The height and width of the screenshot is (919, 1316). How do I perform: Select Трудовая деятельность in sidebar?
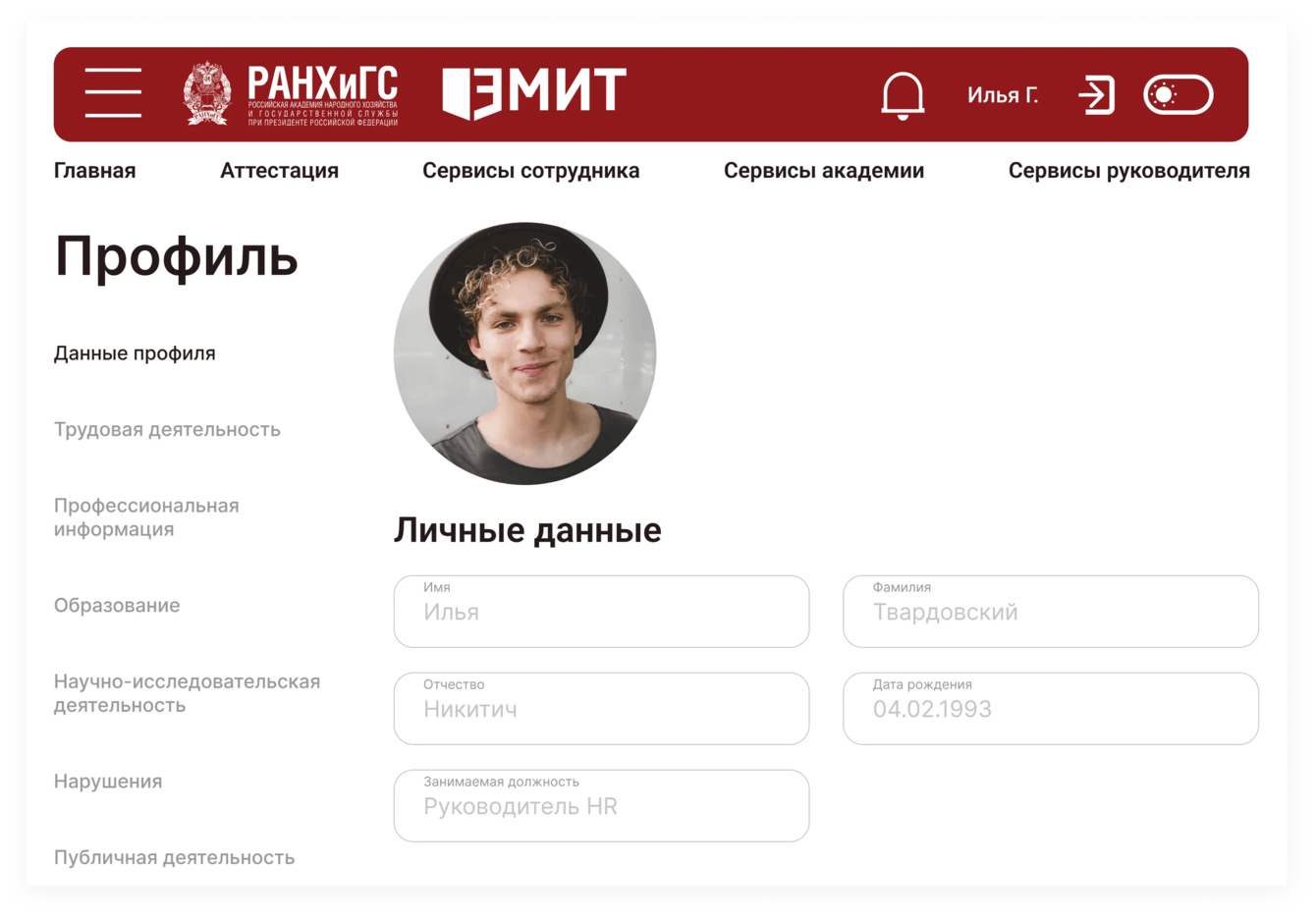[x=167, y=429]
